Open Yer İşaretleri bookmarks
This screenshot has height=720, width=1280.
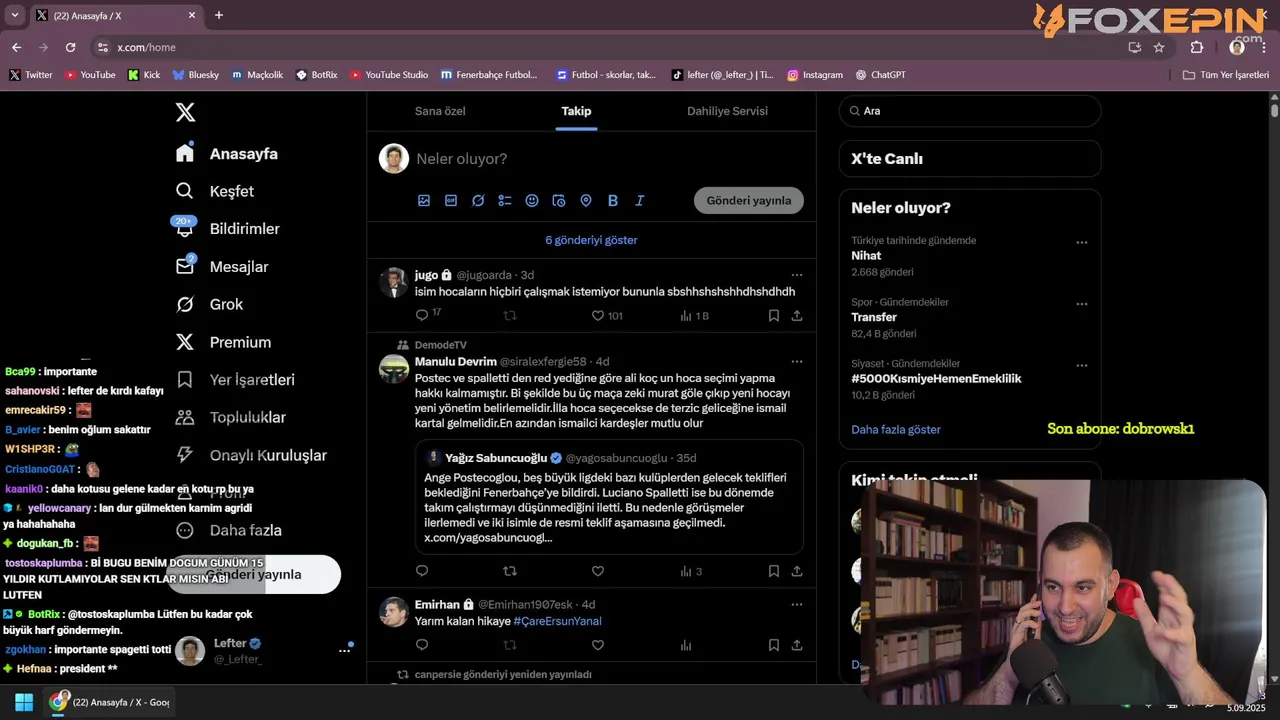coord(235,380)
